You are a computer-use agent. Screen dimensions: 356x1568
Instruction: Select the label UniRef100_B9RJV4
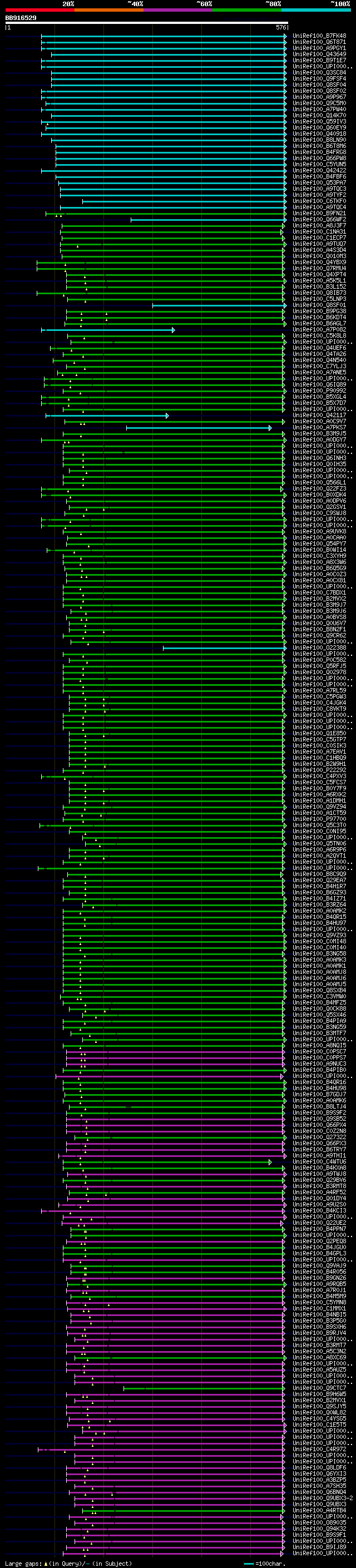319,1332
